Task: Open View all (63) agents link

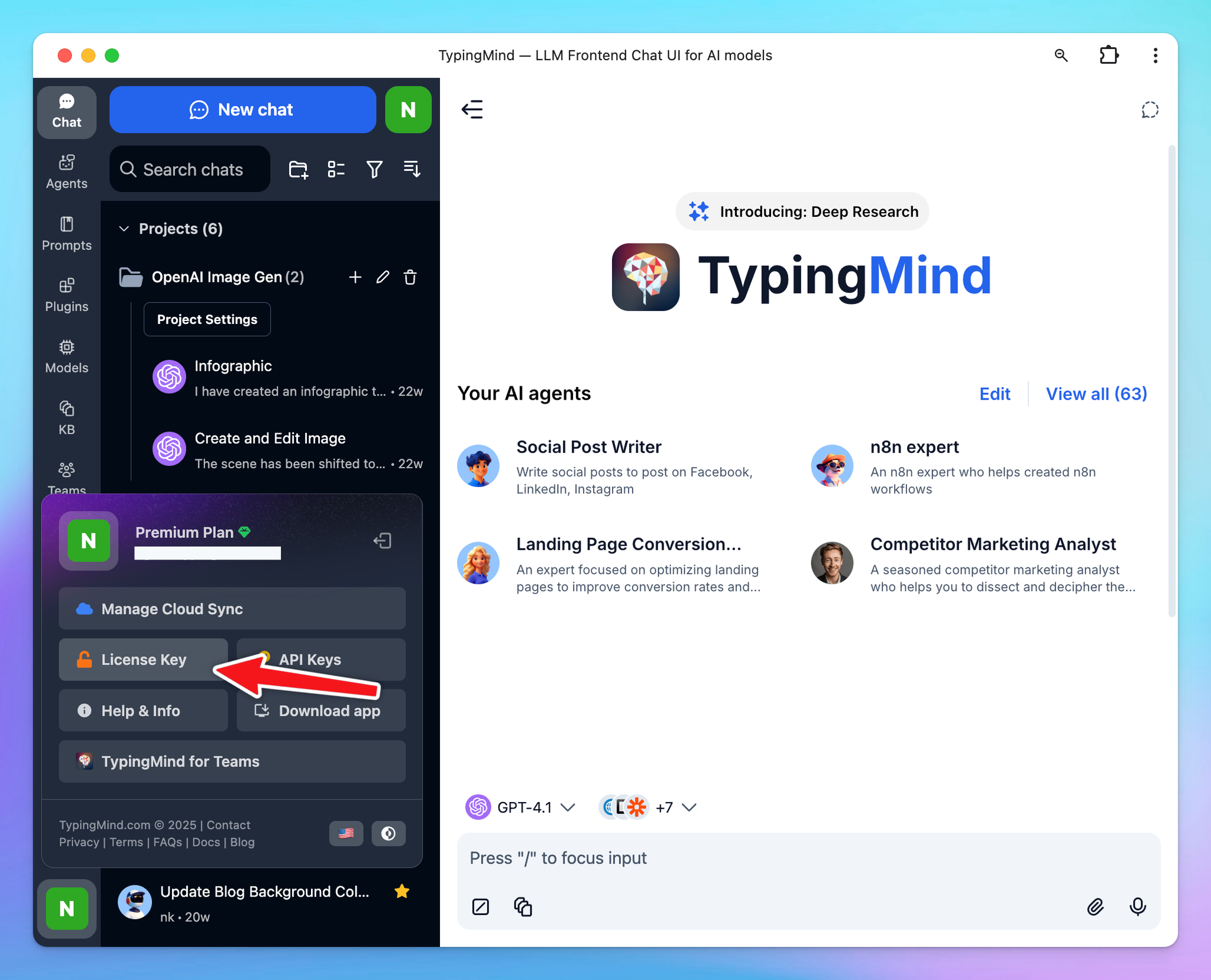Action: [x=1096, y=394]
